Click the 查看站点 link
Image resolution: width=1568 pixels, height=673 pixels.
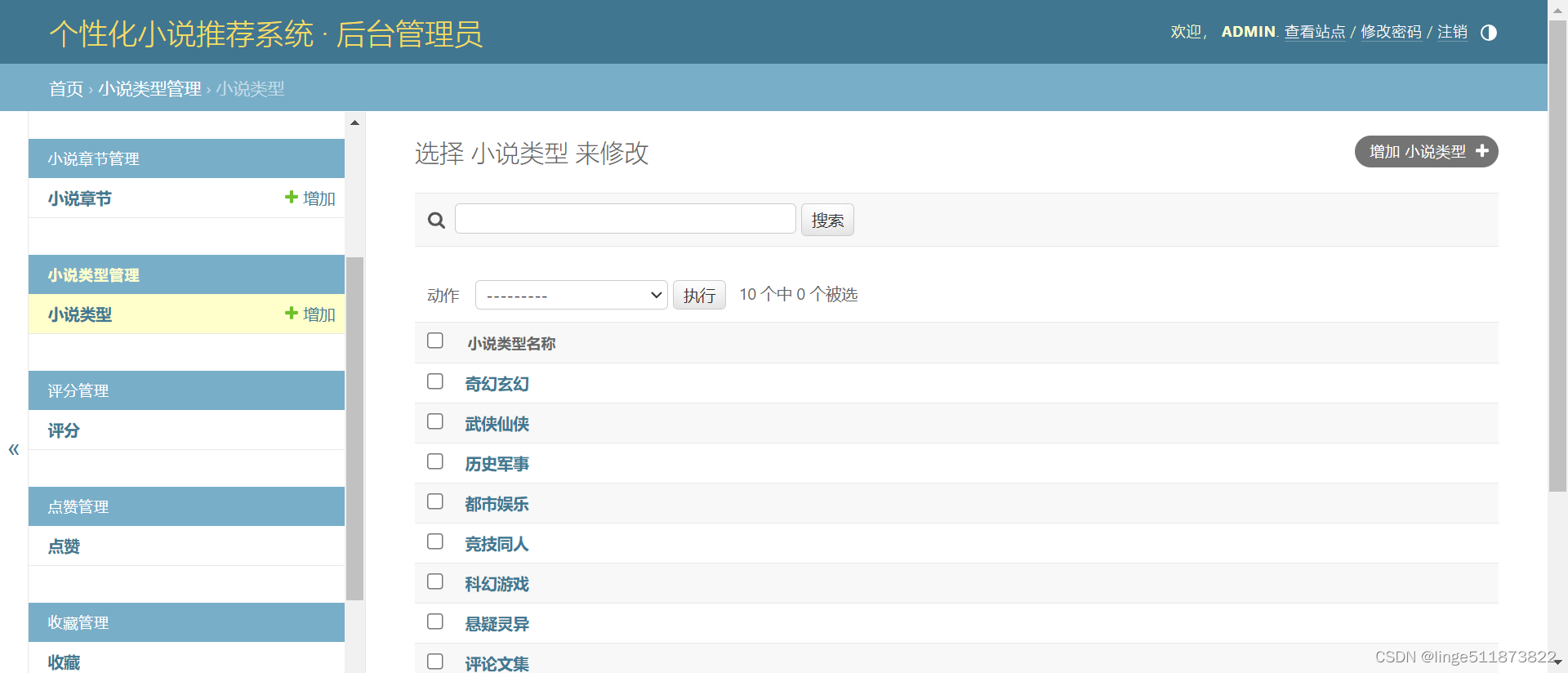coord(1315,32)
